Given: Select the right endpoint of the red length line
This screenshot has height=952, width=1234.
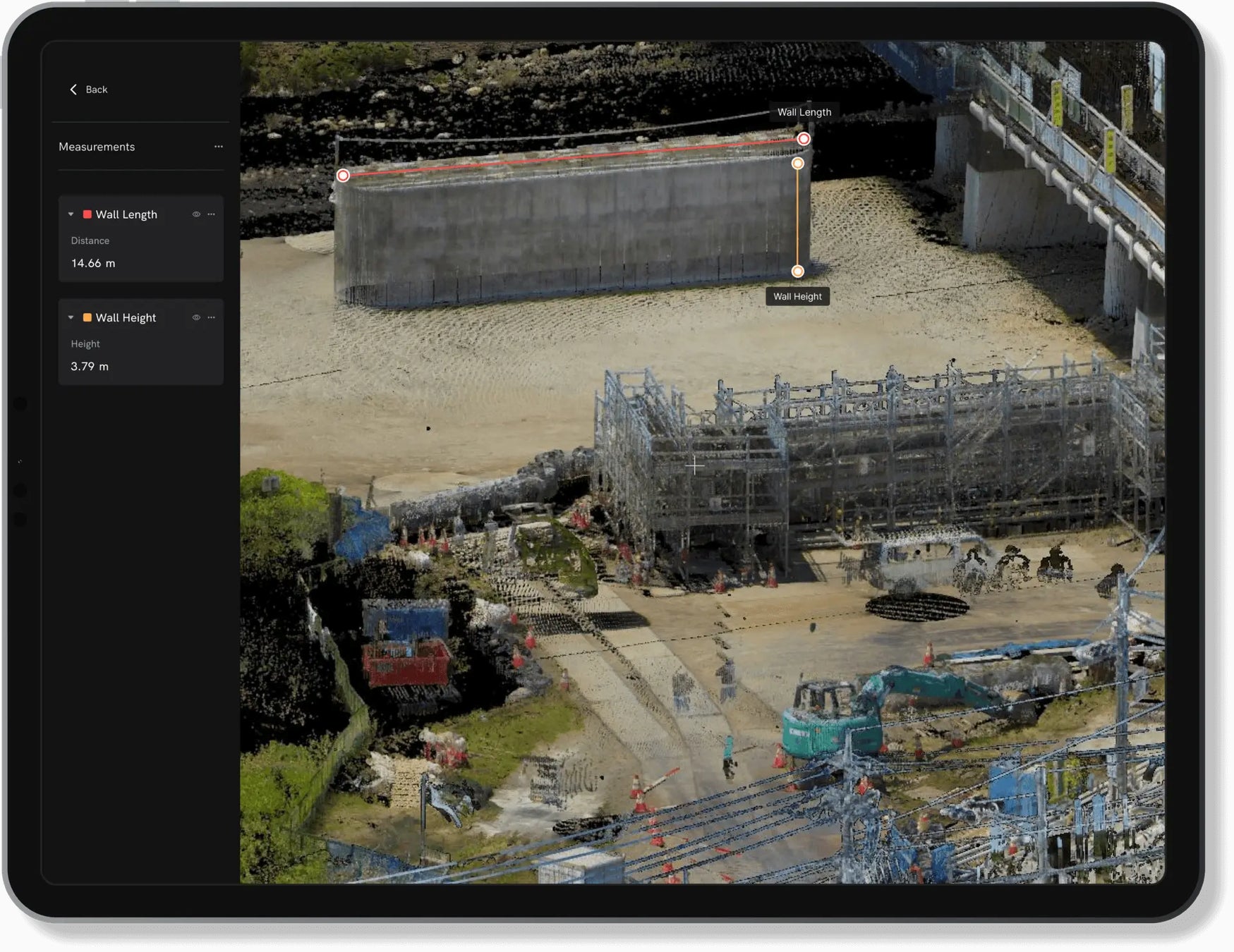Looking at the screenshot, I should tap(804, 139).
